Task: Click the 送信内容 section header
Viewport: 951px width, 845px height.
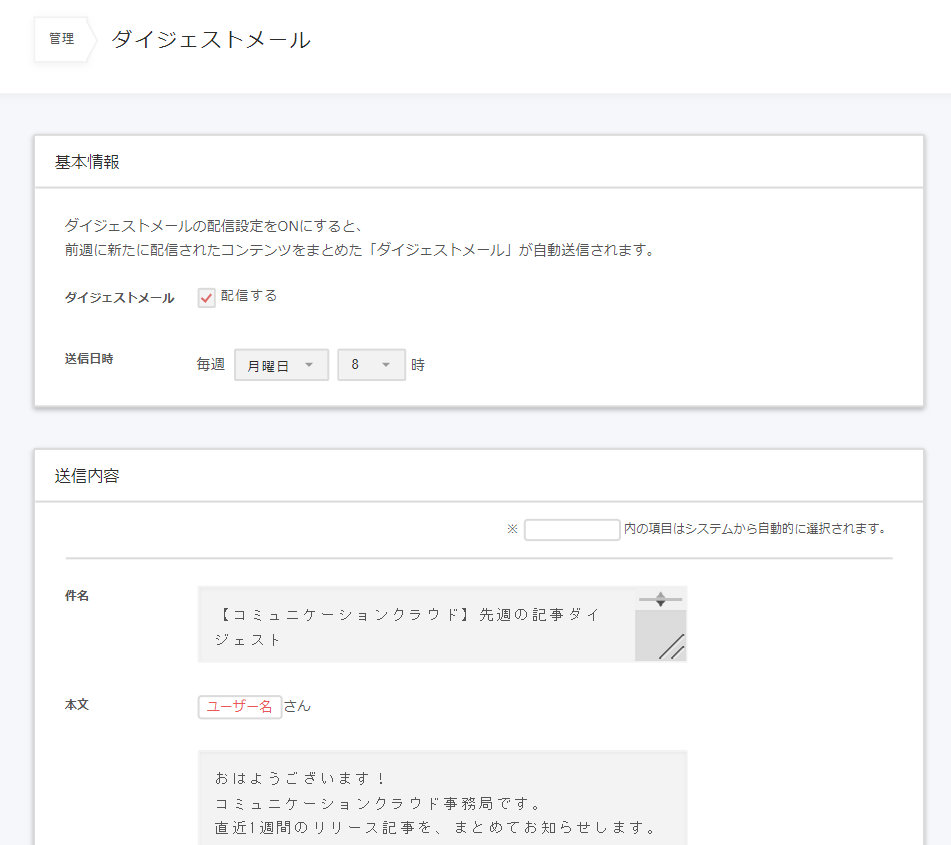Action: click(88, 476)
